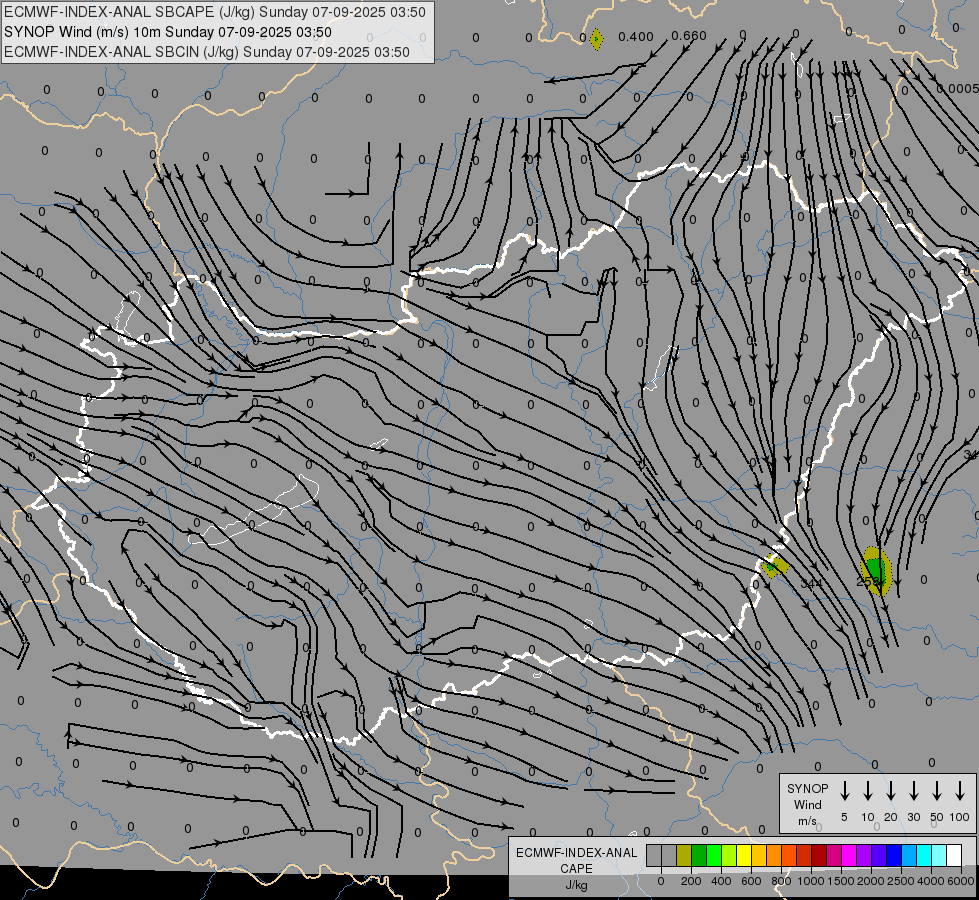
Task: Pick the olive swatch in CAPE legend
Action: (x=684, y=855)
